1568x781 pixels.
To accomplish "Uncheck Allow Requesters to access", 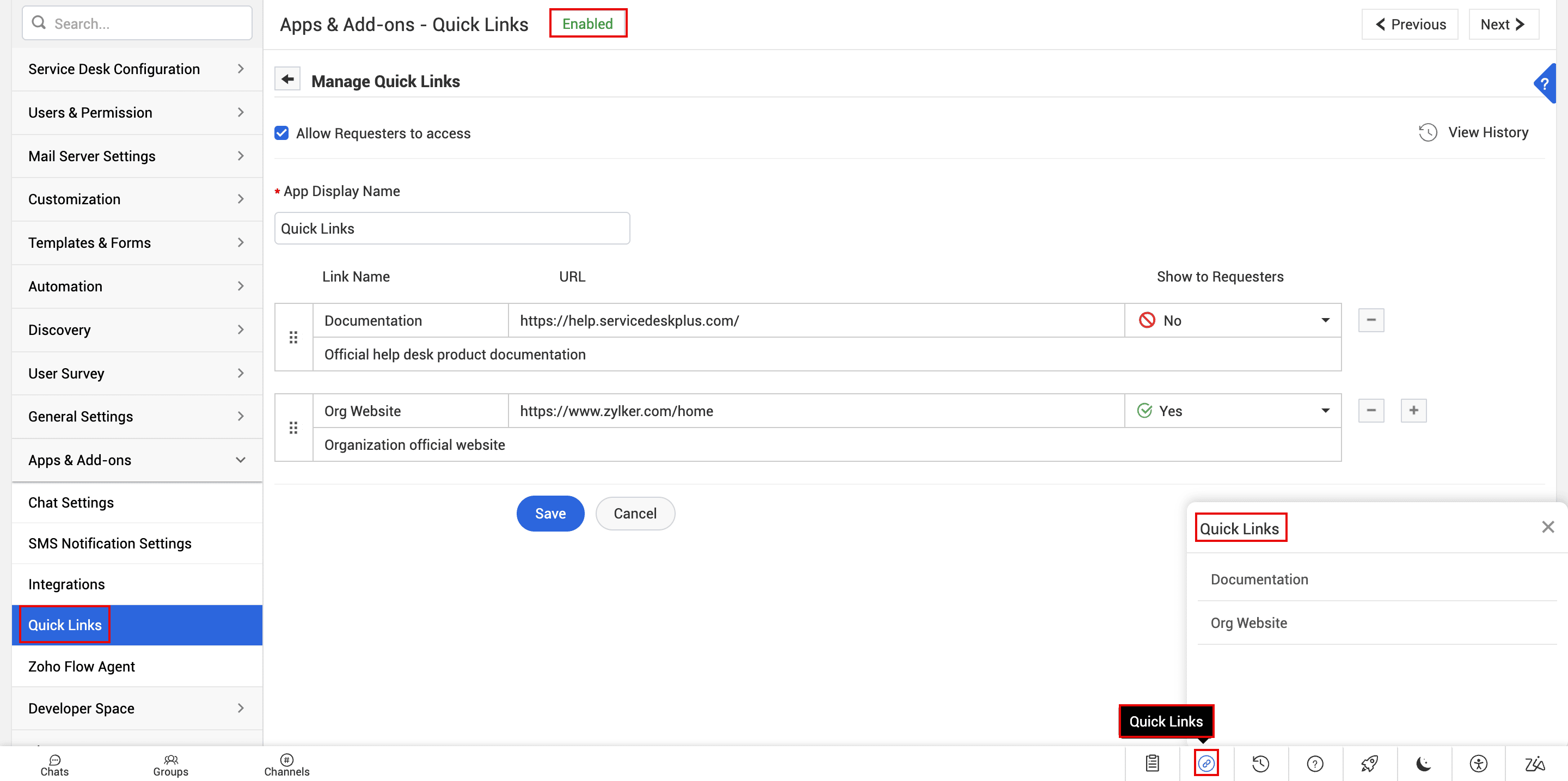I will coord(281,133).
